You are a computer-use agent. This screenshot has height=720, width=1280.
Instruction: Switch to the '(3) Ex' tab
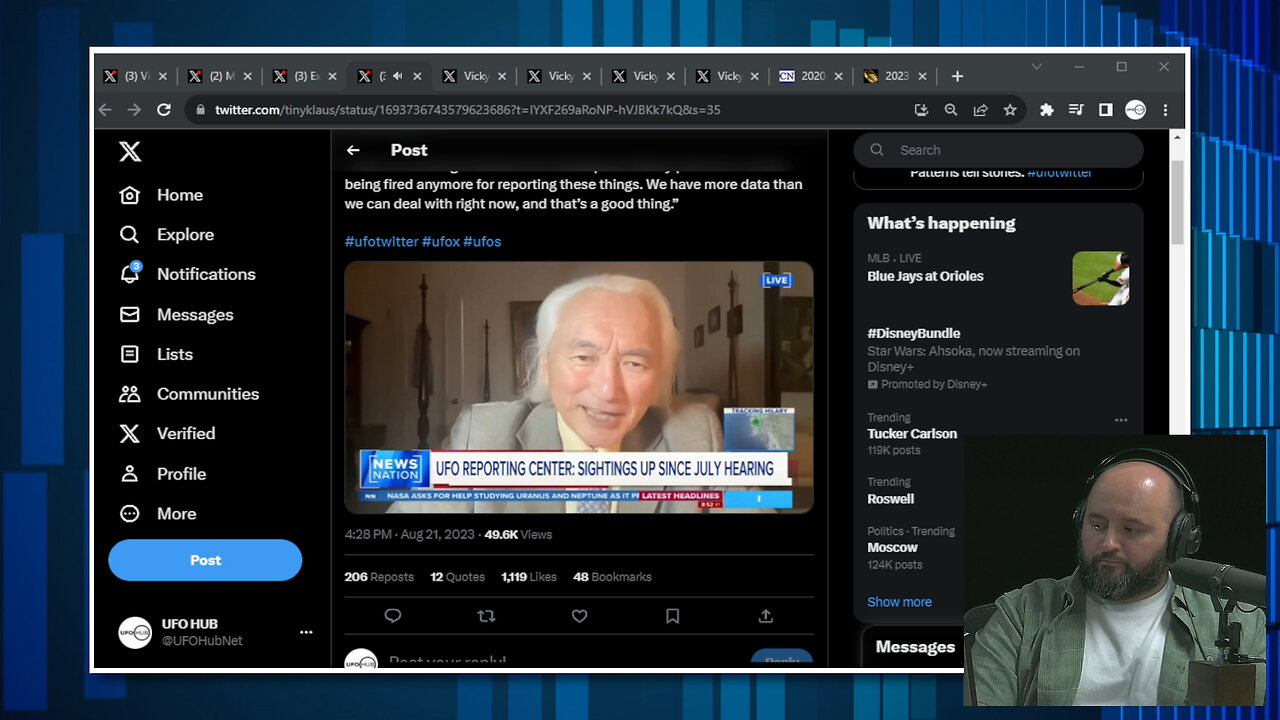(306, 76)
